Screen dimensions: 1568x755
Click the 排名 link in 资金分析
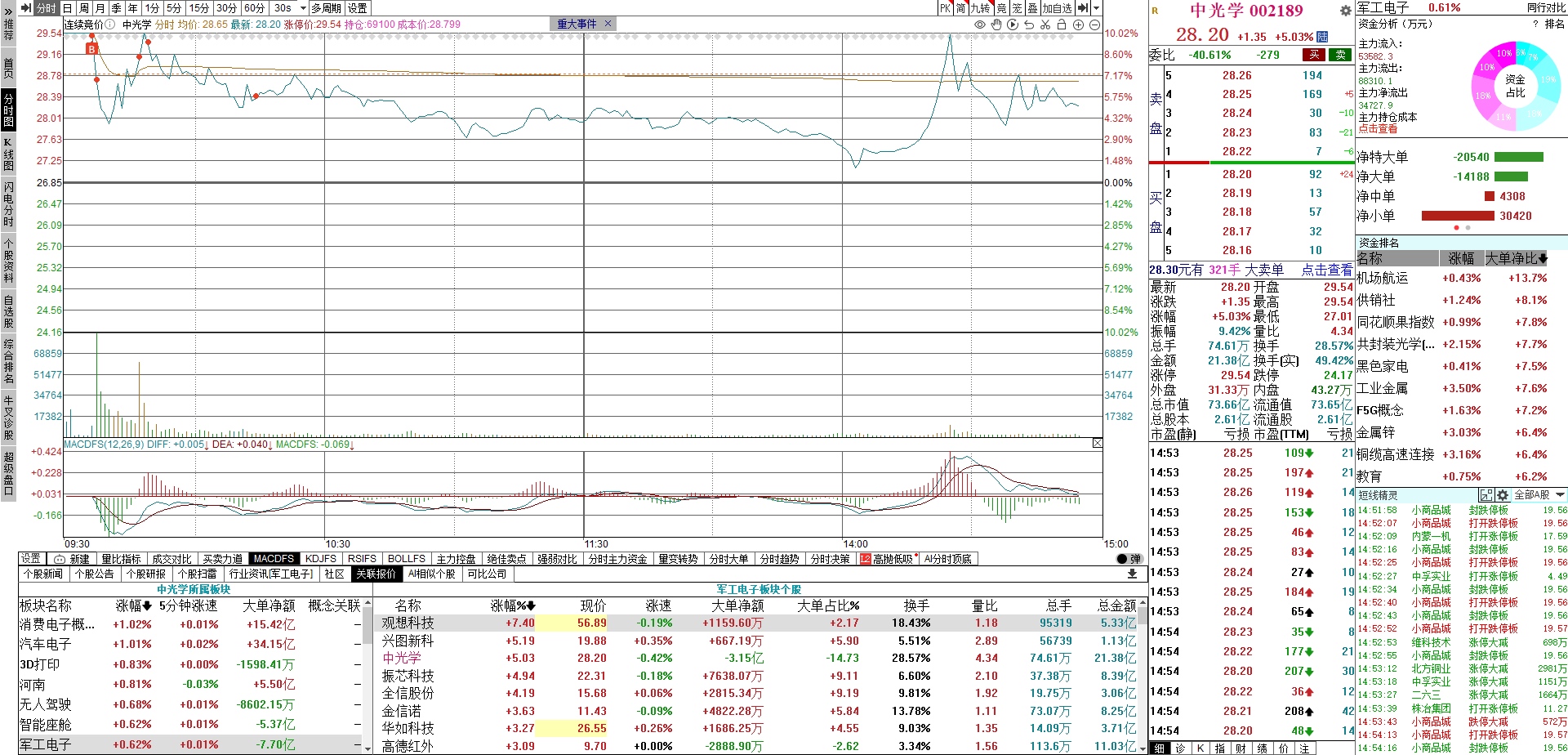[x=1554, y=24]
